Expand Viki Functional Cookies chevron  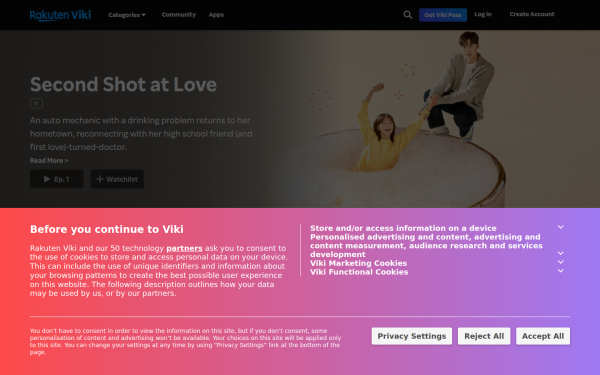[x=561, y=271]
